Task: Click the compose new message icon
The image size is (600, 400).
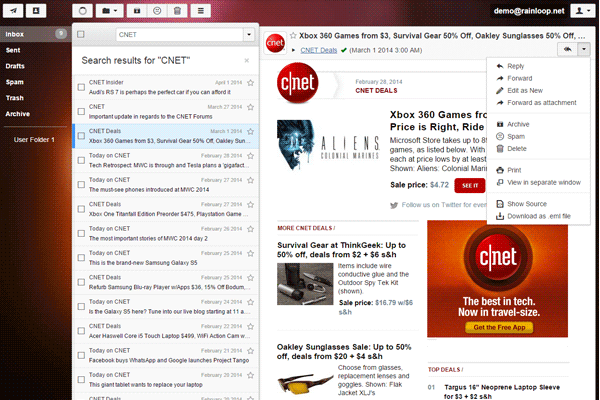Action: pos(12,10)
